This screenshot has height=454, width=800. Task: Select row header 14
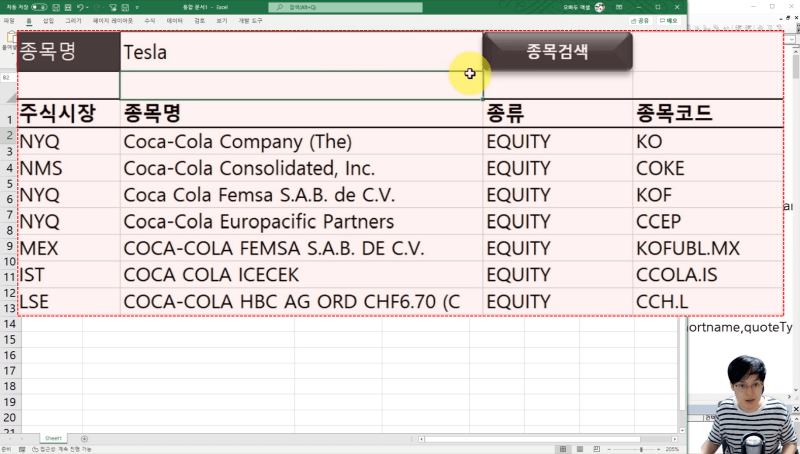click(x=10, y=324)
